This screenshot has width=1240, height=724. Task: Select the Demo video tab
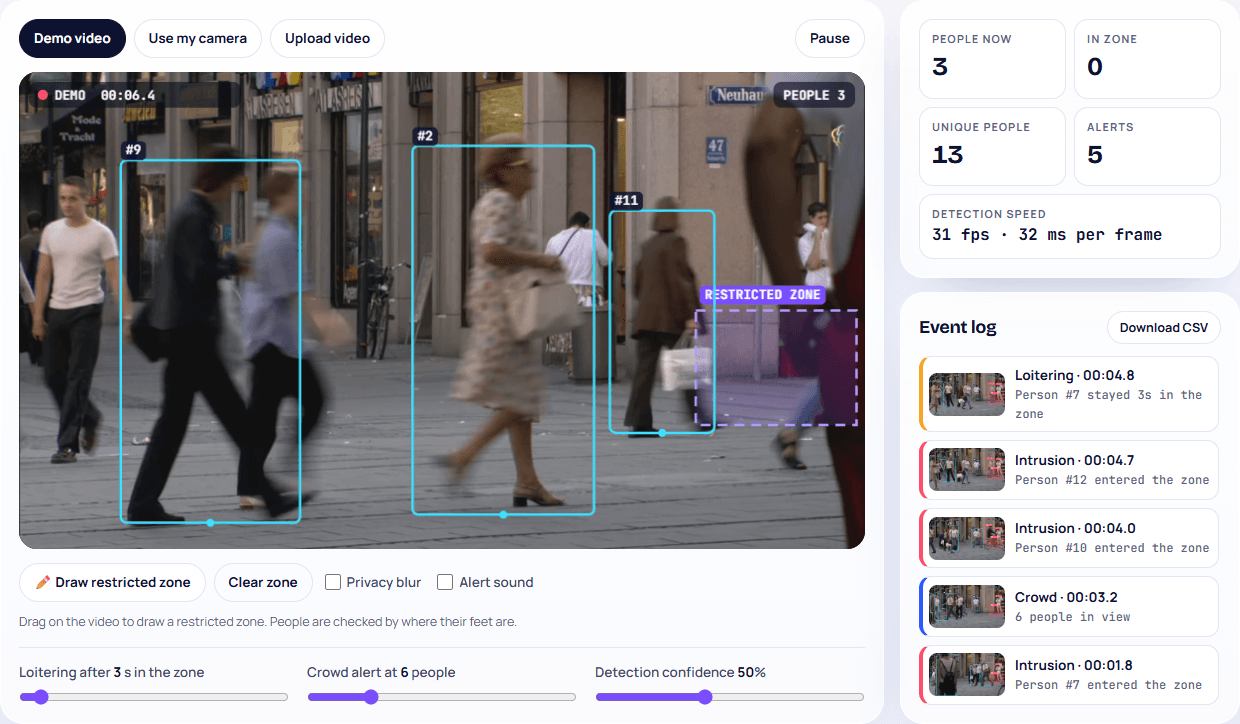[x=72, y=38]
